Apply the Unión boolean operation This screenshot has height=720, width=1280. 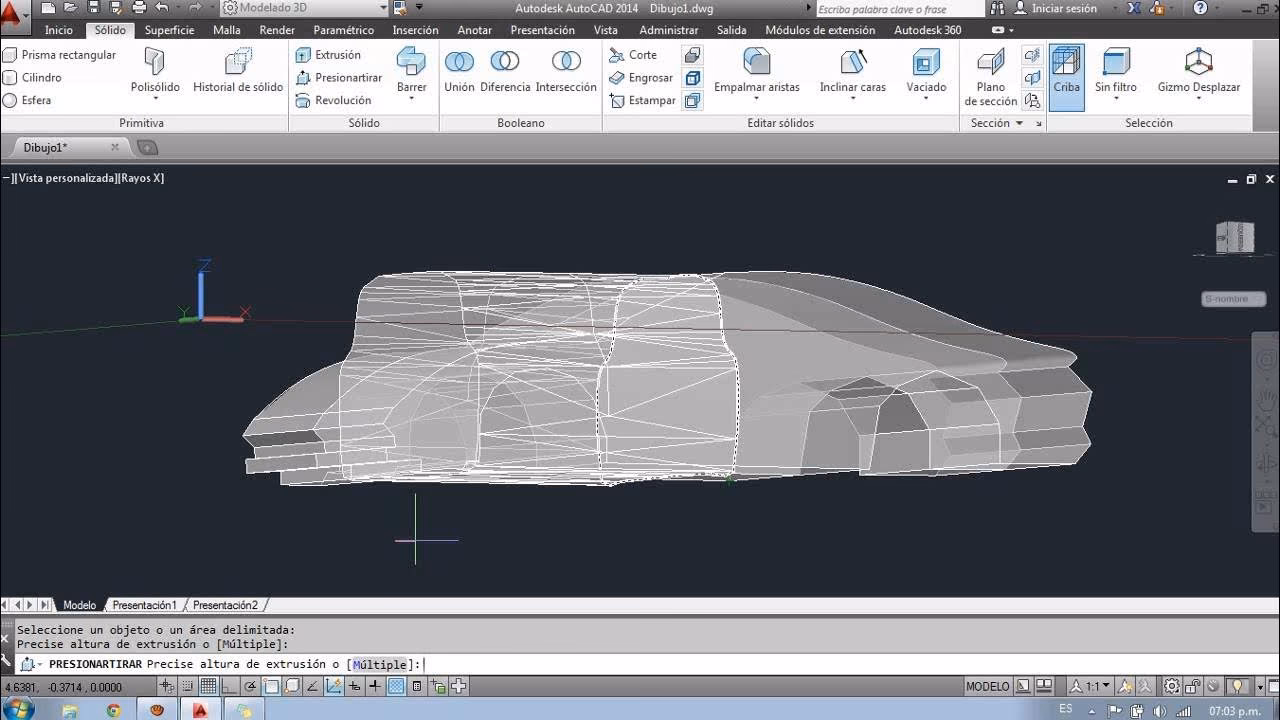[x=459, y=70]
